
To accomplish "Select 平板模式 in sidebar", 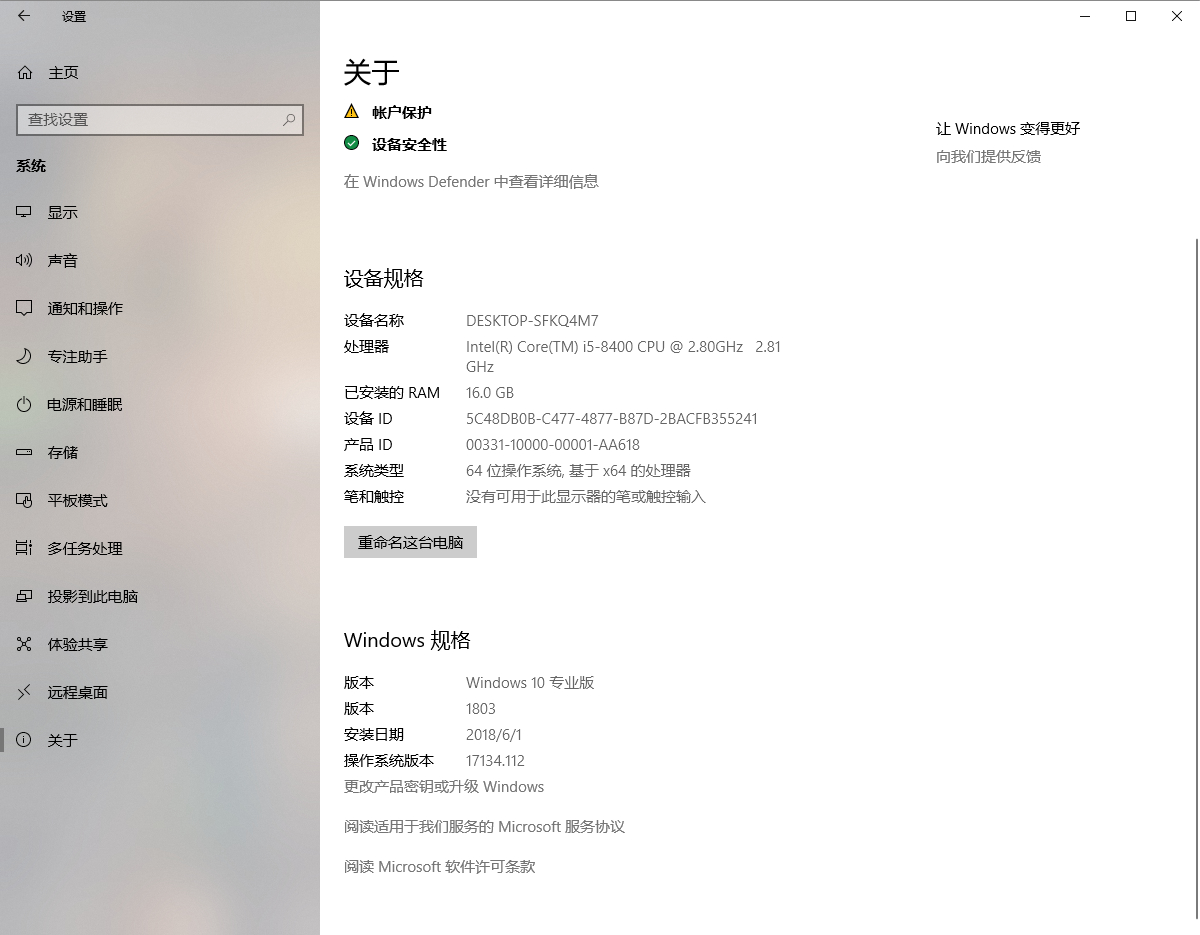I will tap(160, 501).
